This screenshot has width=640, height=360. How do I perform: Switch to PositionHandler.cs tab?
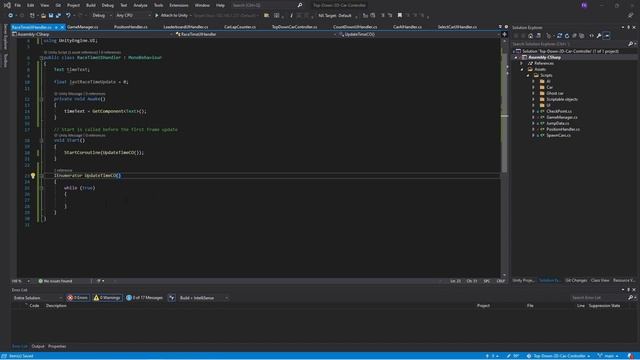coord(131,27)
